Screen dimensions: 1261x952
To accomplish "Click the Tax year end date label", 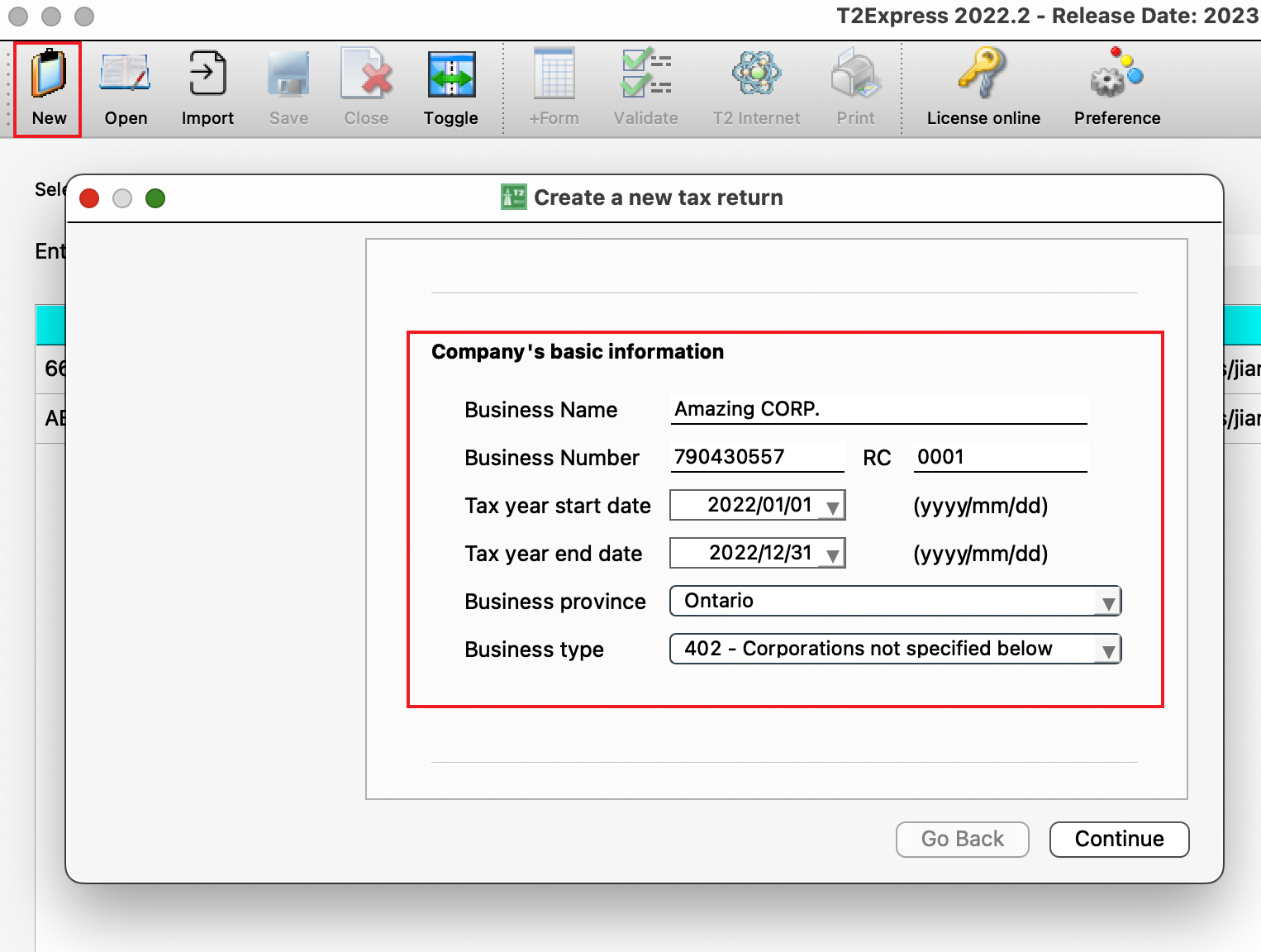I will point(554,554).
